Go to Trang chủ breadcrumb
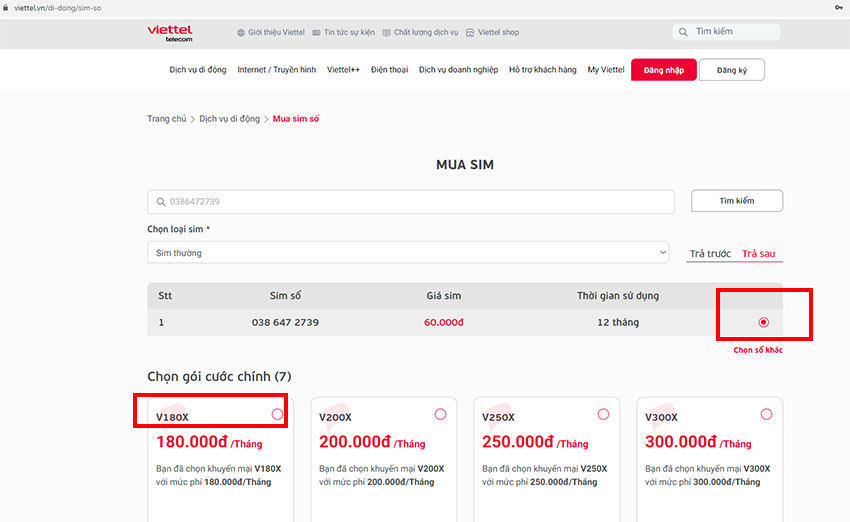 pos(166,119)
